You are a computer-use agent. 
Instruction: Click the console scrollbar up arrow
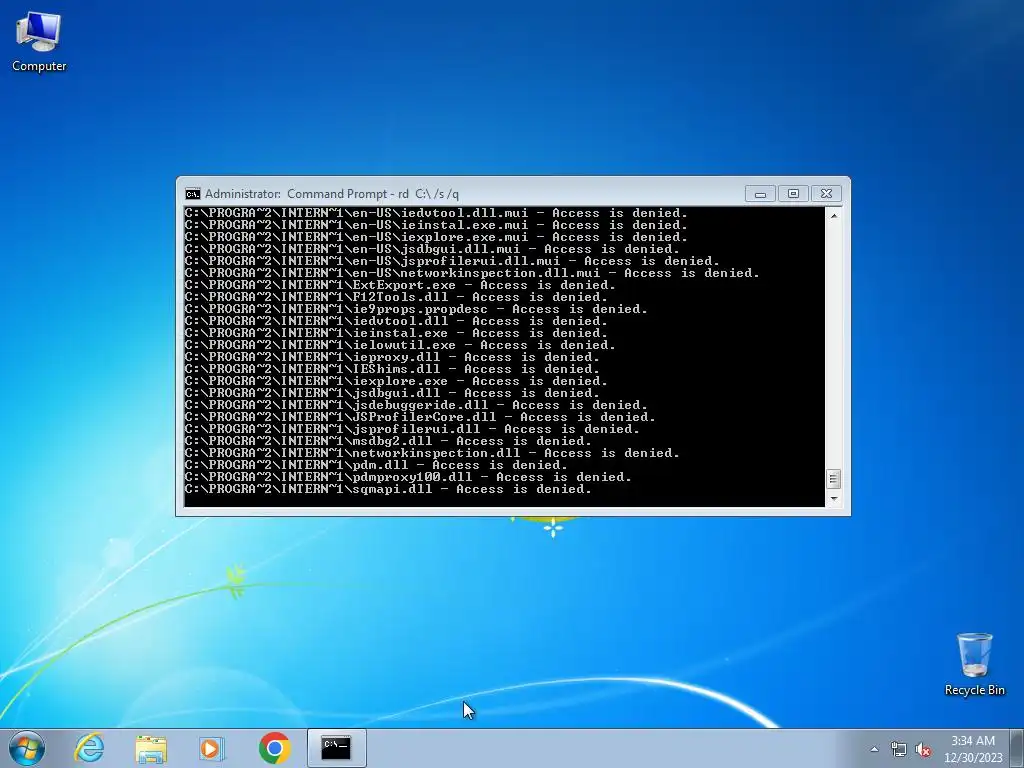pos(833,215)
